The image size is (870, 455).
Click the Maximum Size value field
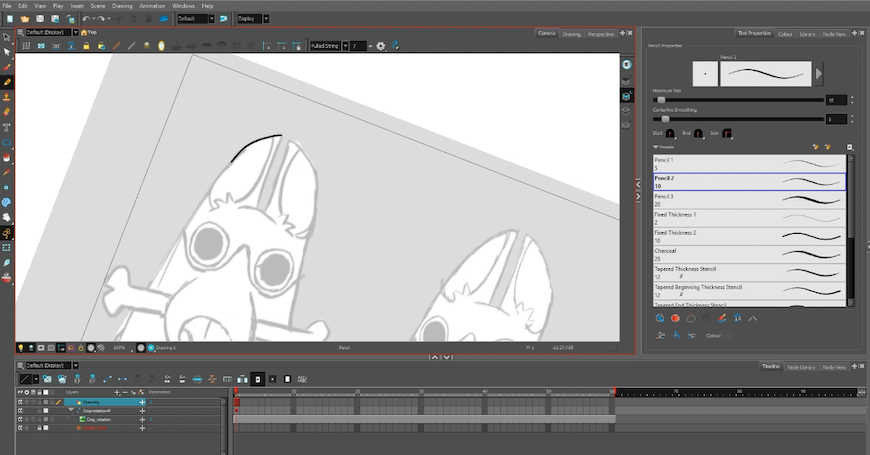point(836,100)
